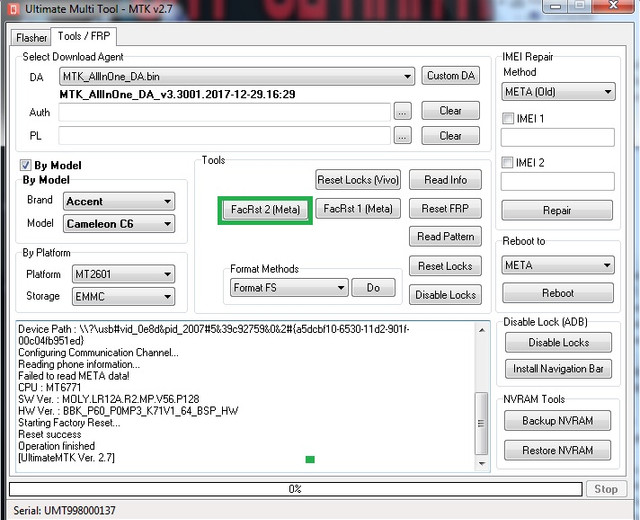Open IMEI Repair Method dropdown META (Old)
Image resolution: width=640 pixels, height=520 pixels.
[558, 92]
